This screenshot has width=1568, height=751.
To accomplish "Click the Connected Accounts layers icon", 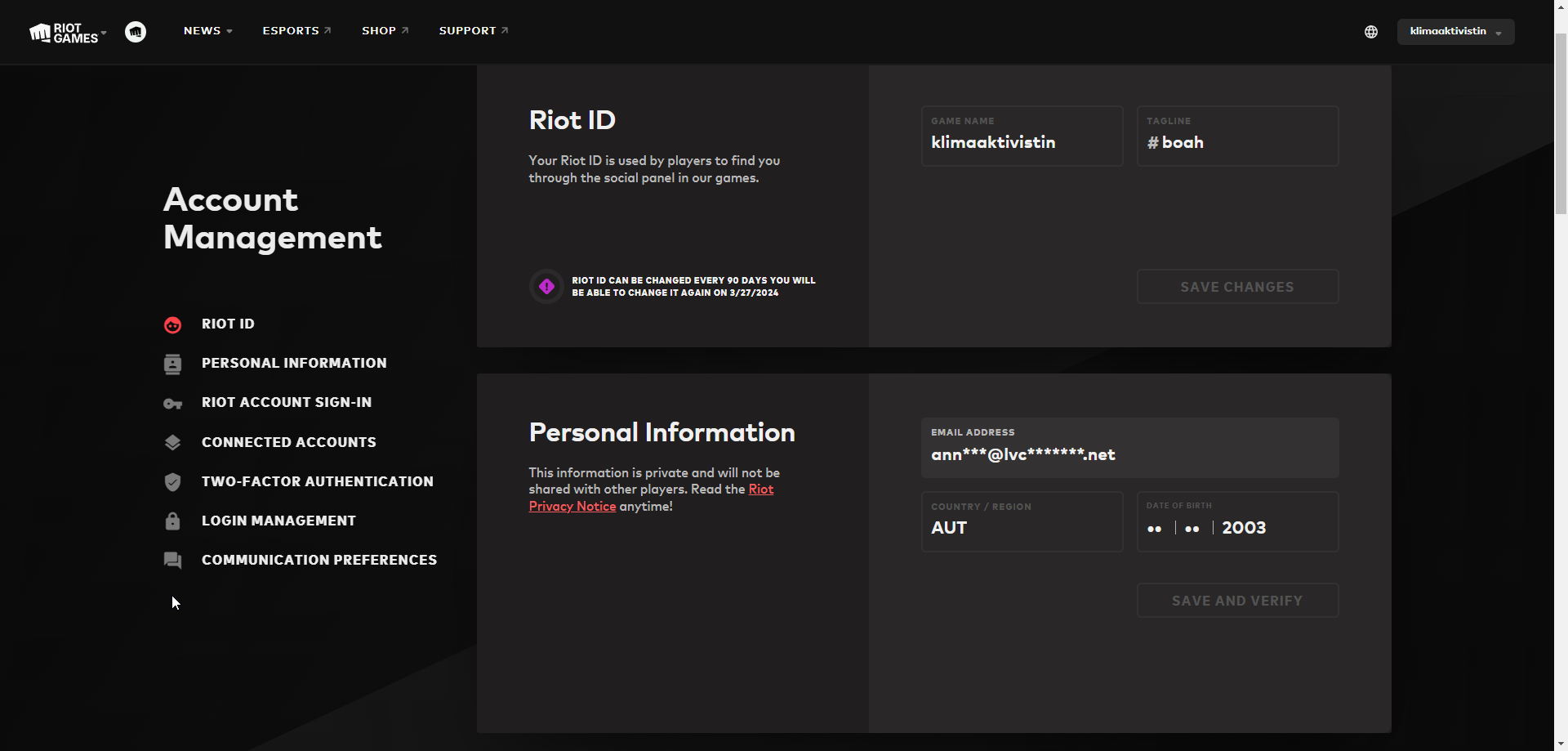I will pyautogui.click(x=172, y=443).
